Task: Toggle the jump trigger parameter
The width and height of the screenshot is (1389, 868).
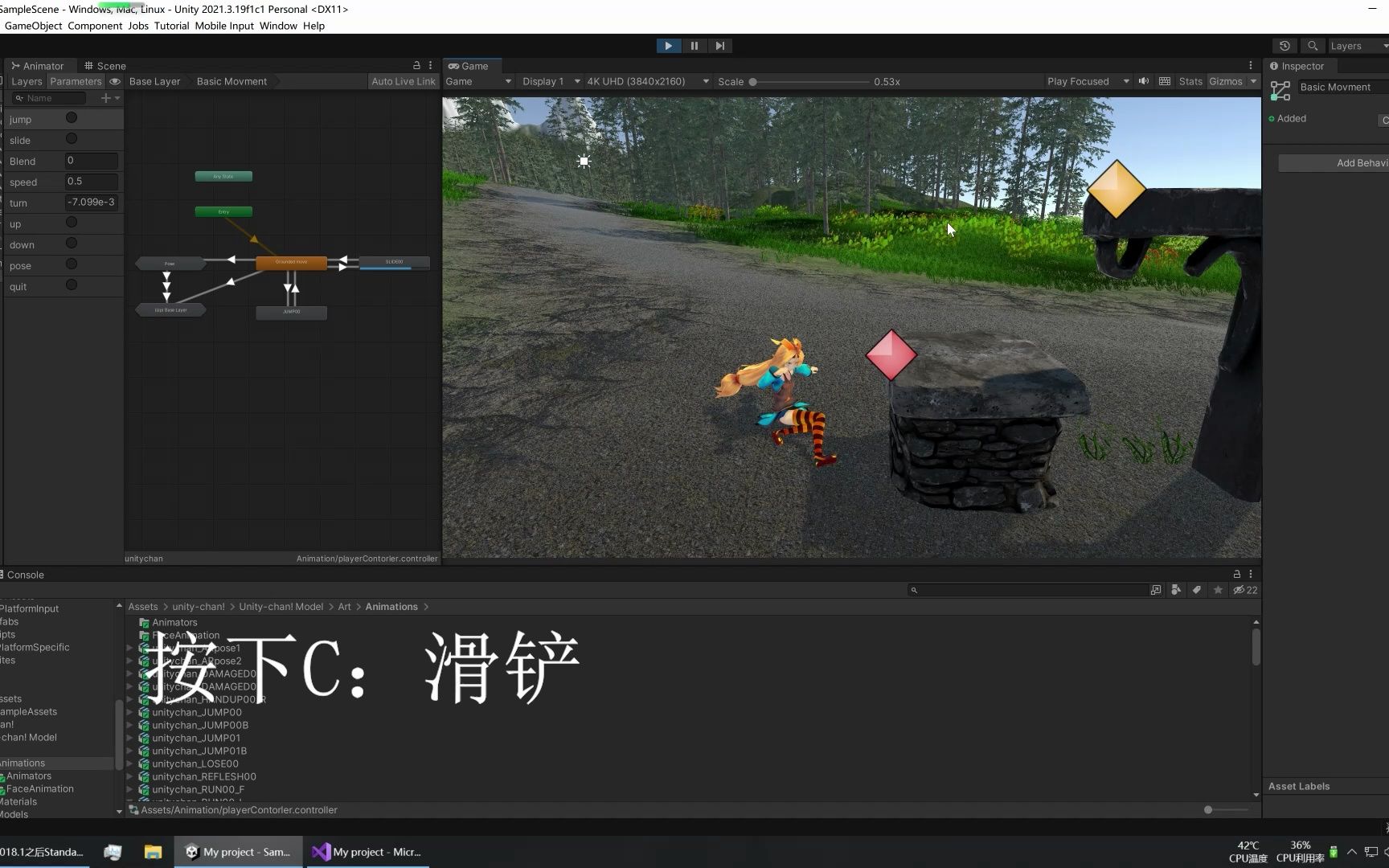Action: tap(72, 117)
